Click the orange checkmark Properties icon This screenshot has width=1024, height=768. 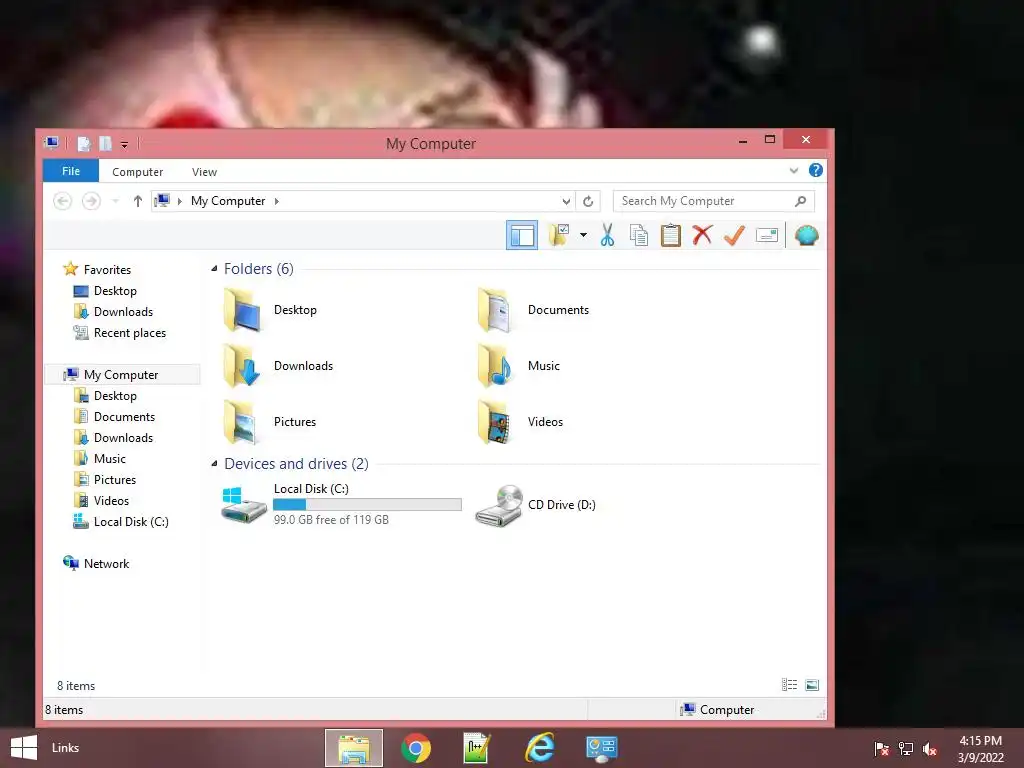click(734, 235)
